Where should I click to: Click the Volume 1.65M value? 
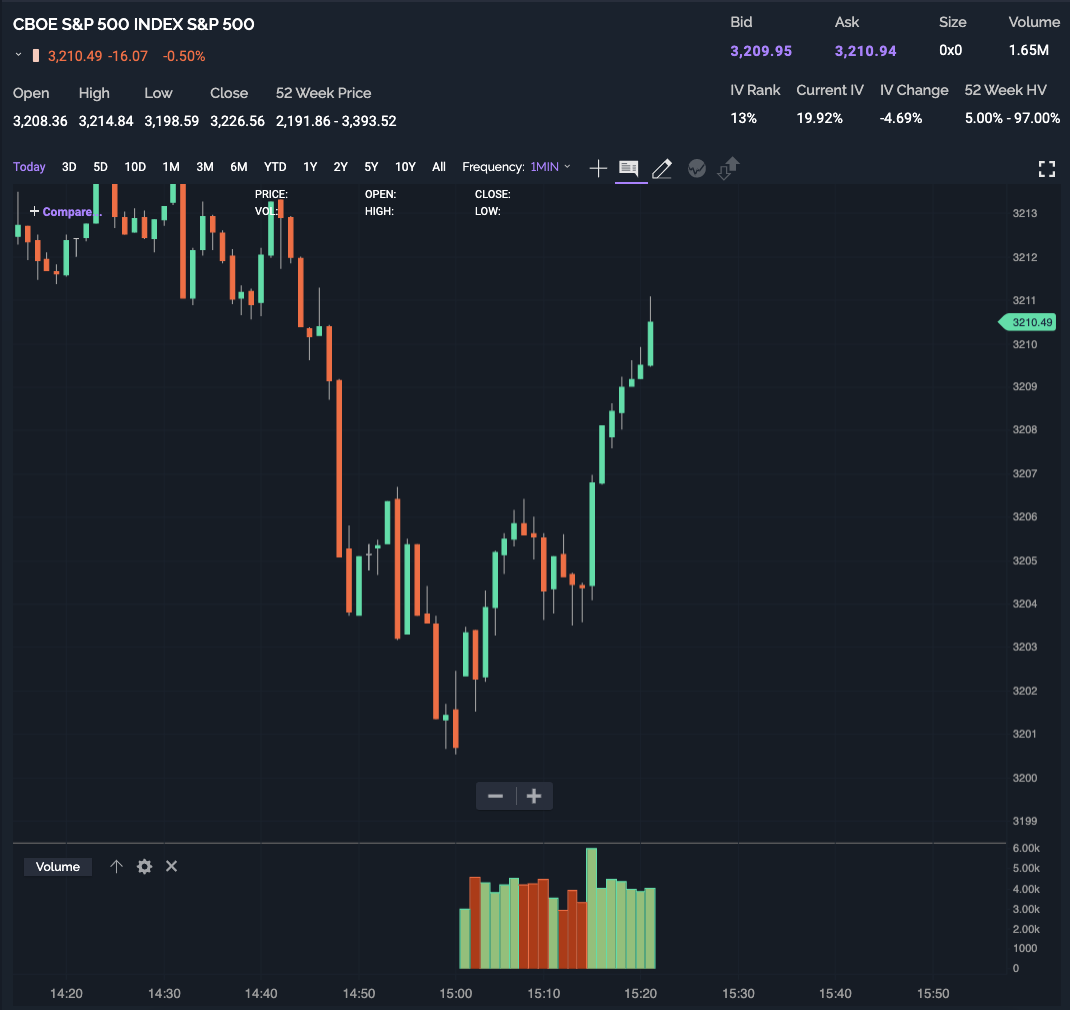pos(1028,50)
